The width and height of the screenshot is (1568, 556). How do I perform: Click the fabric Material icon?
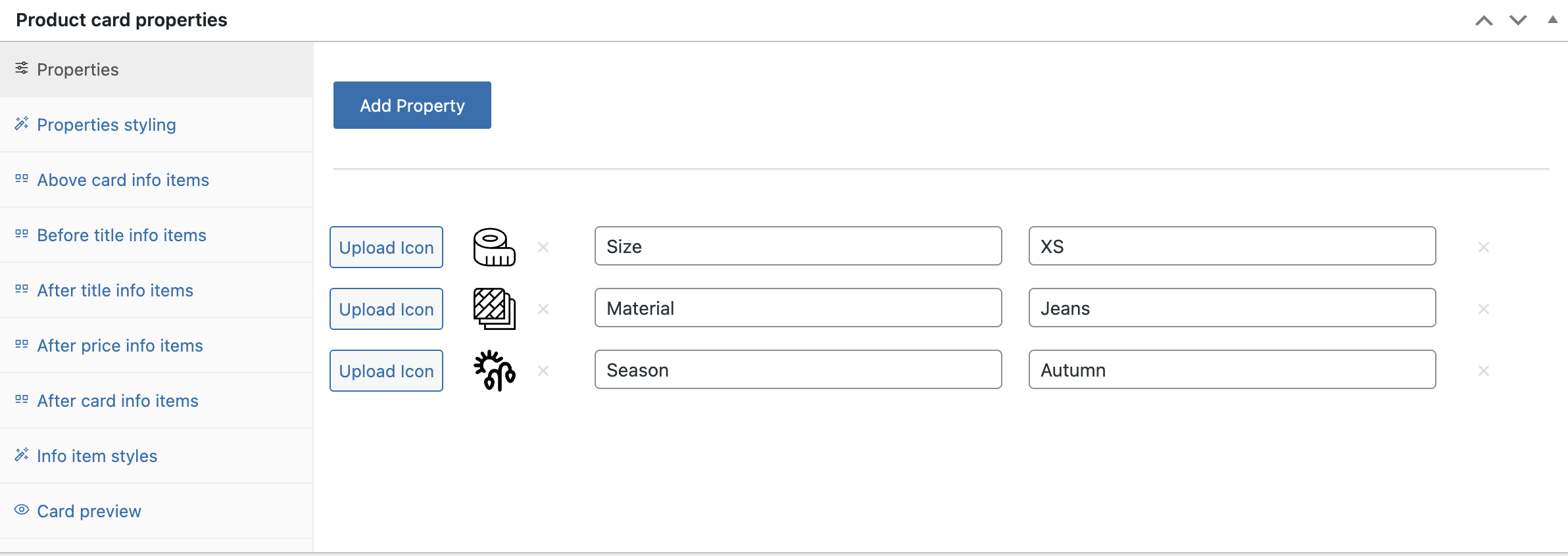(495, 309)
